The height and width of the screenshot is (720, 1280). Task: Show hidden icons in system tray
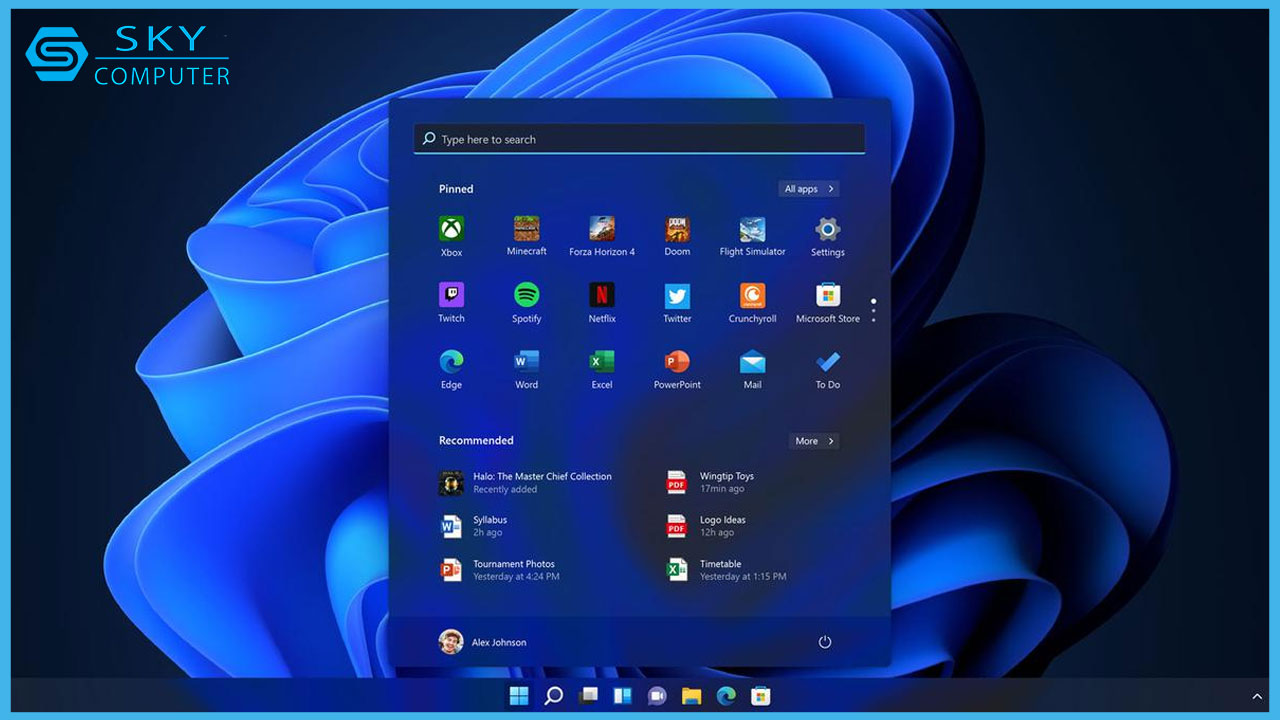(x=1257, y=696)
